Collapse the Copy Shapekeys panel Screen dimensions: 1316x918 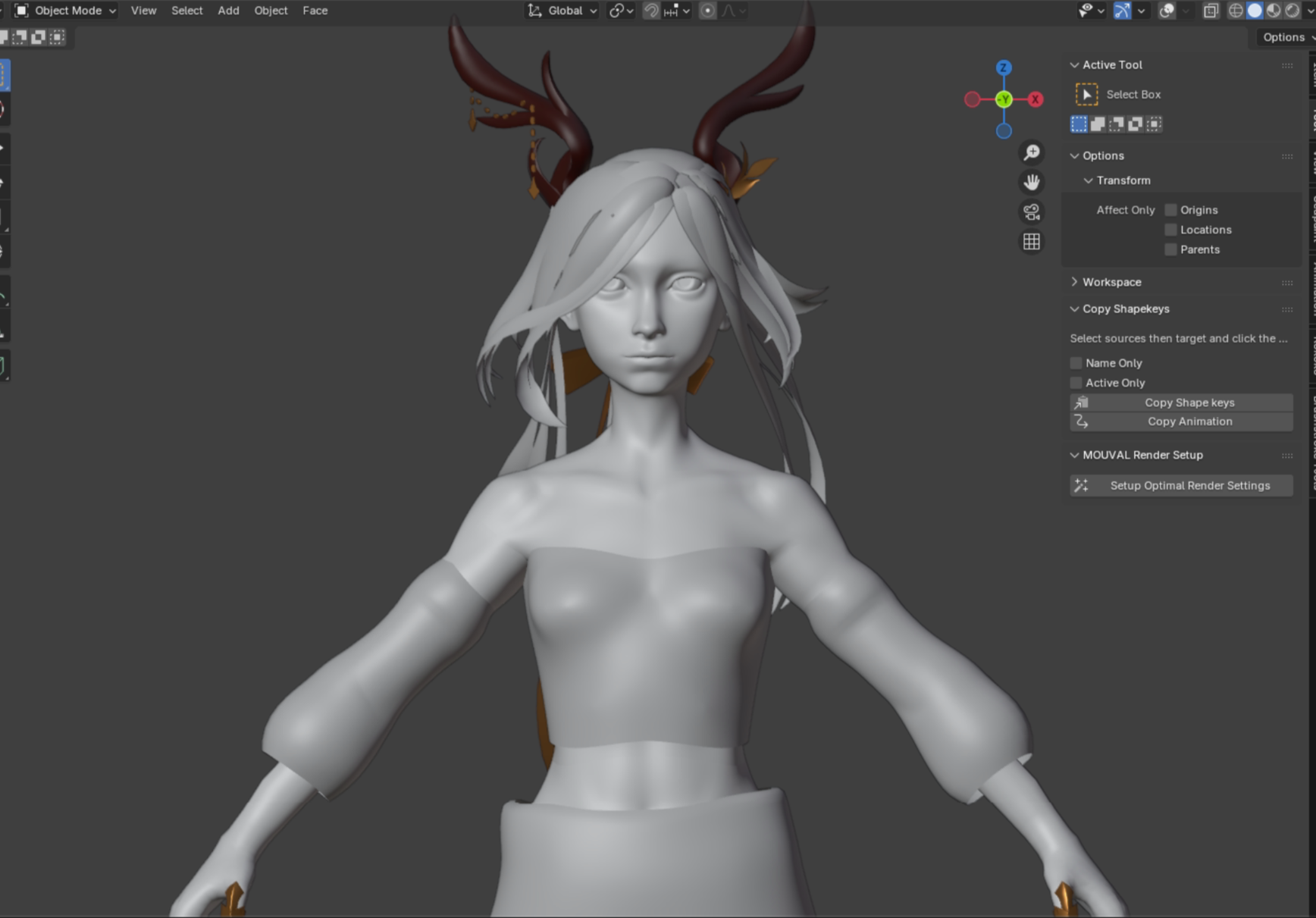1074,309
